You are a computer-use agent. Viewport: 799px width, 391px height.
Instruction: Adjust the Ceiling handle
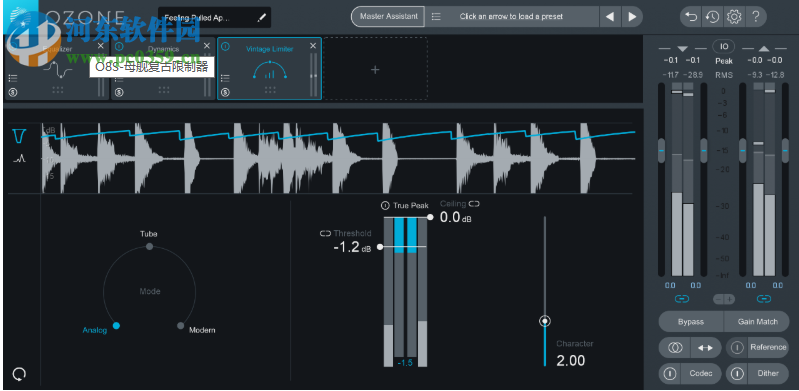[430, 217]
